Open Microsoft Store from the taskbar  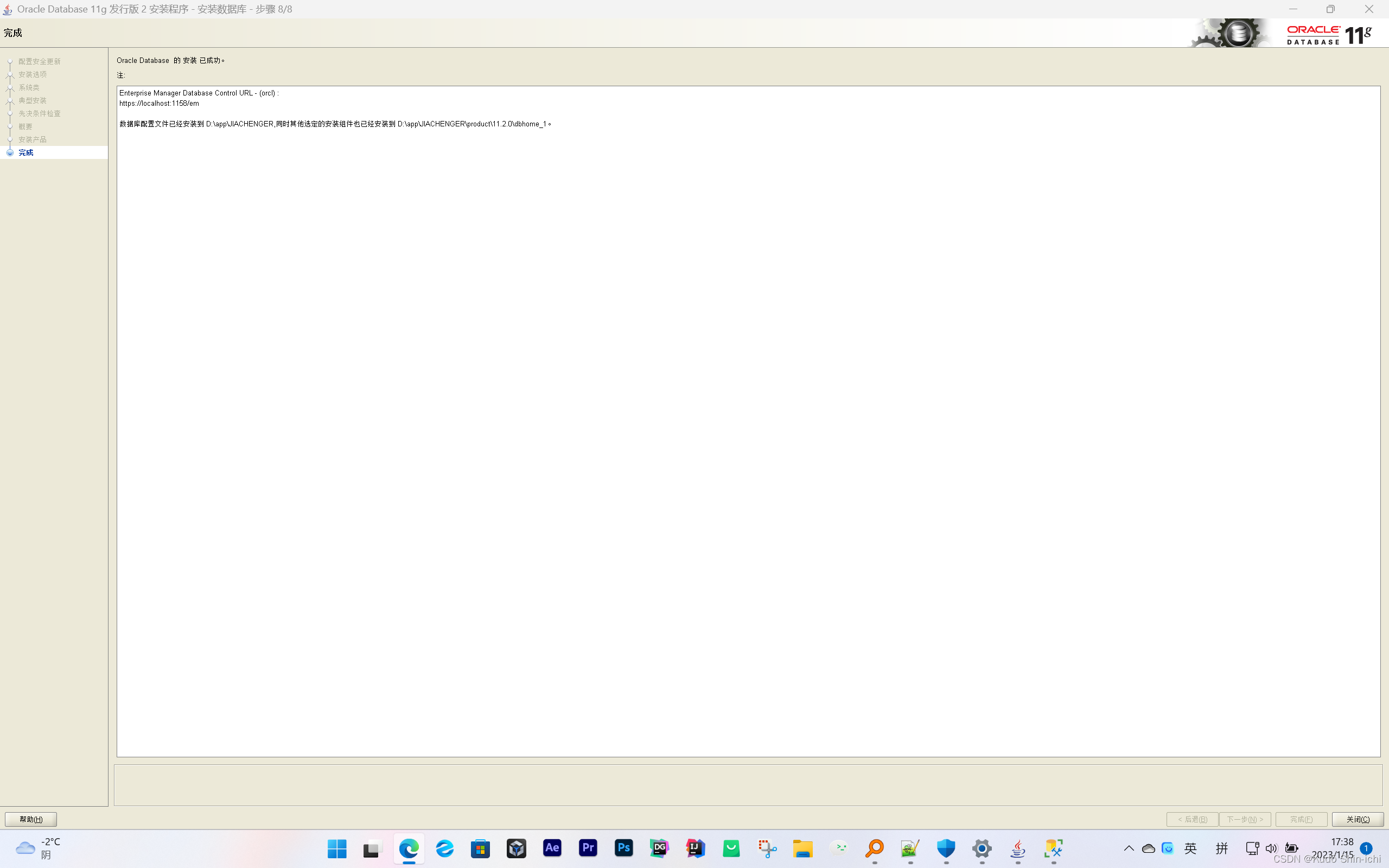pos(480,848)
